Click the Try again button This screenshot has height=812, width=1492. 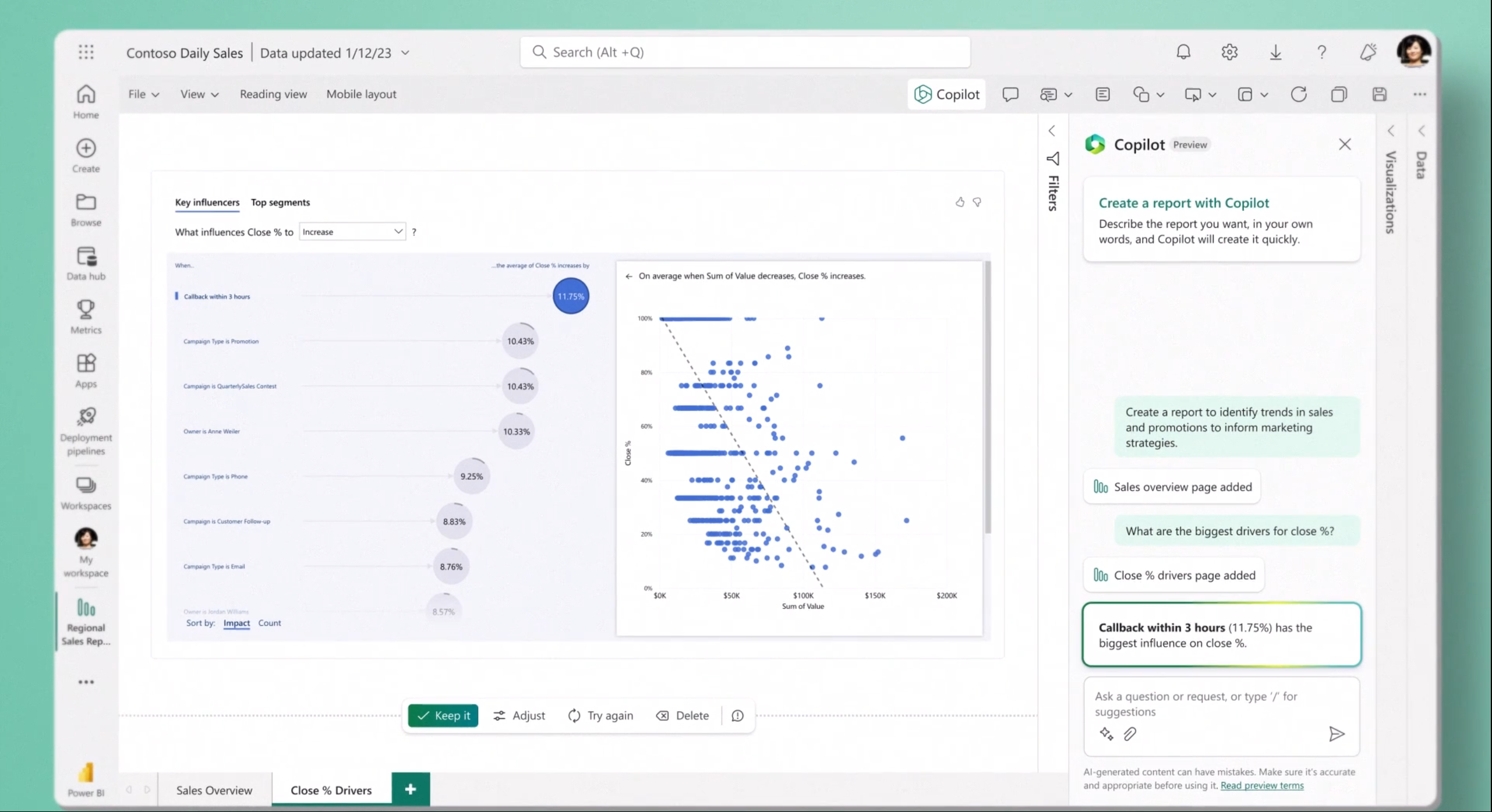click(600, 715)
